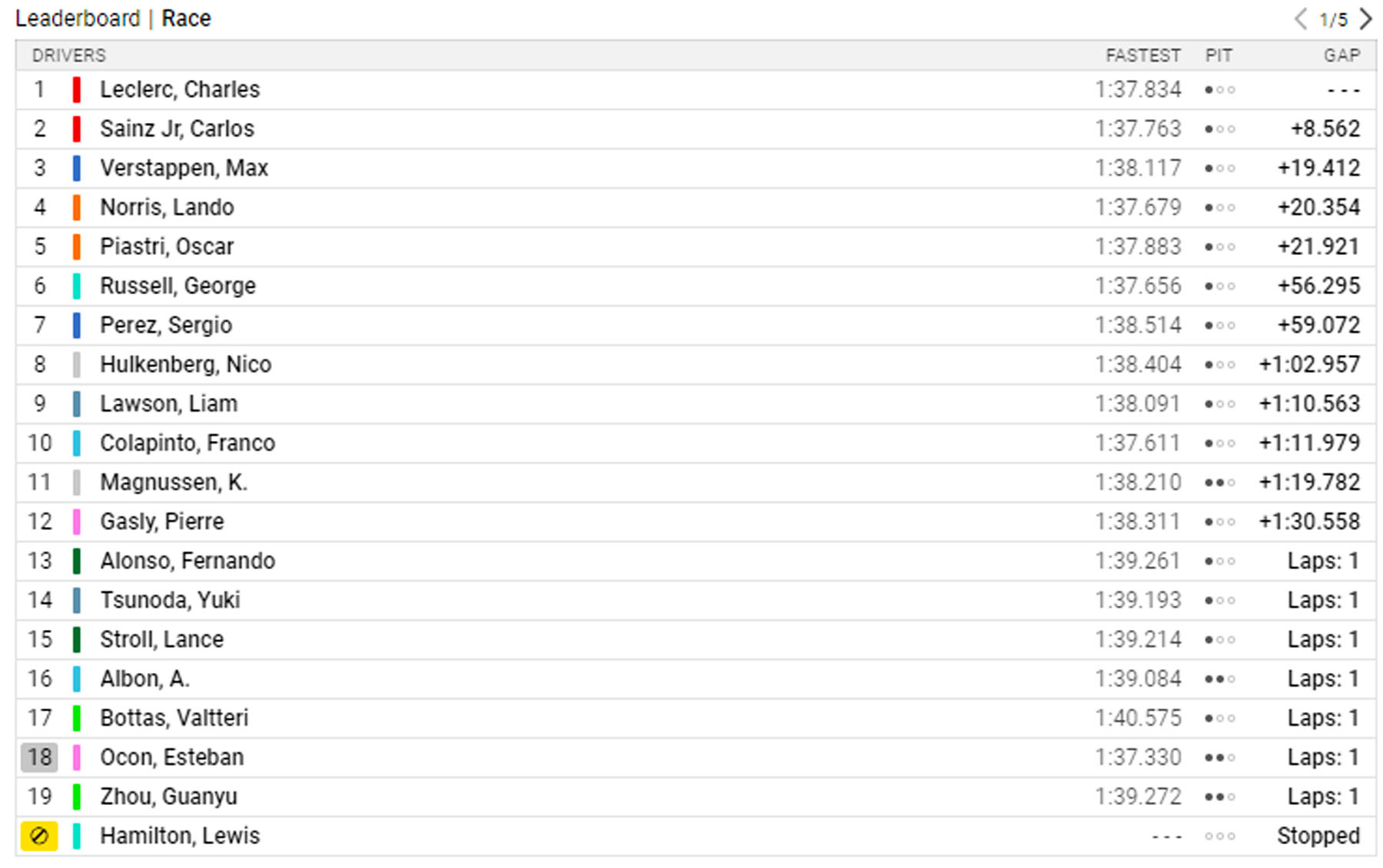Click the red team color bar by Leclerc
1383x868 pixels.
tap(77, 90)
